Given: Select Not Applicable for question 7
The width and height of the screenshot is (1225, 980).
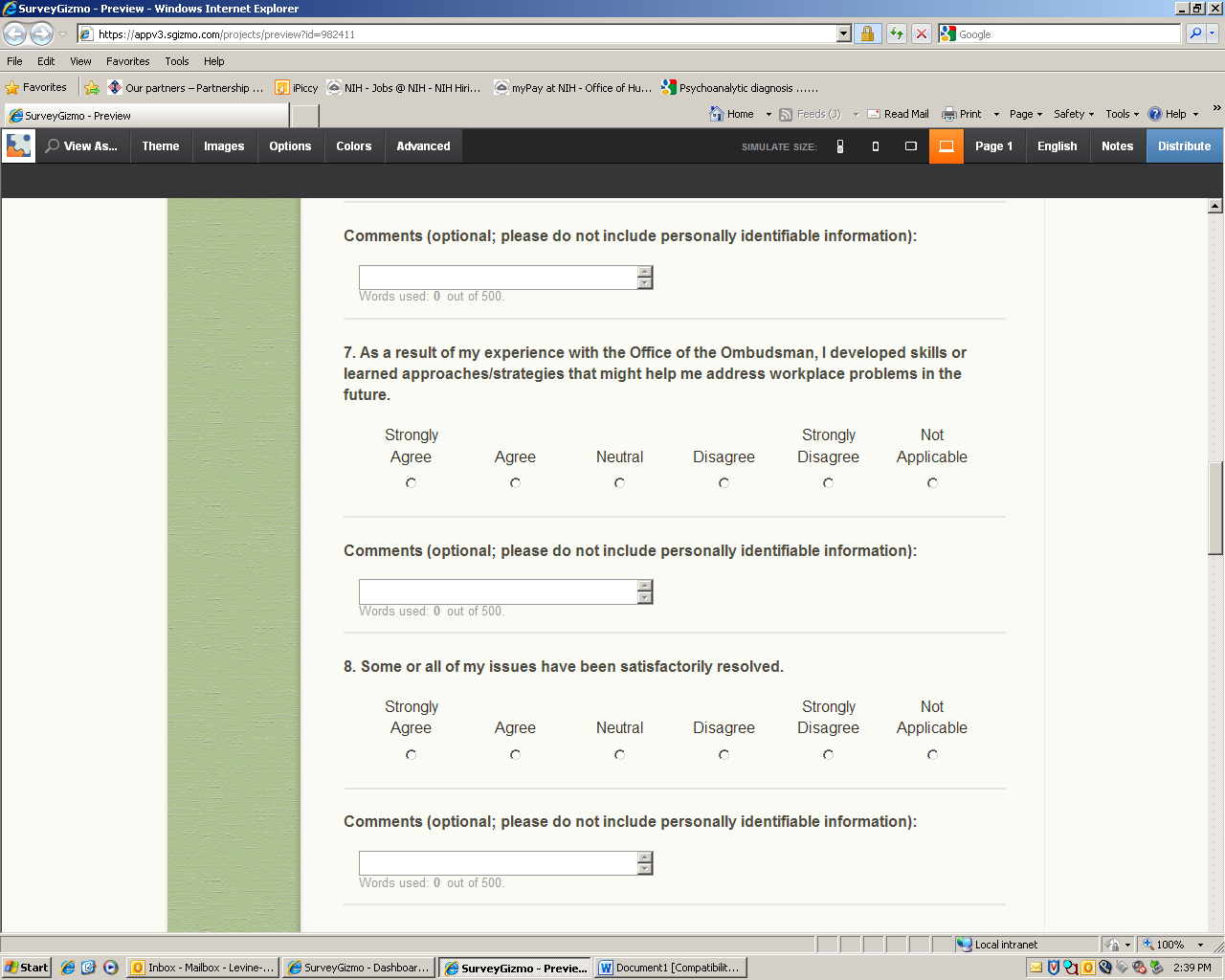Looking at the screenshot, I should pos(932,483).
